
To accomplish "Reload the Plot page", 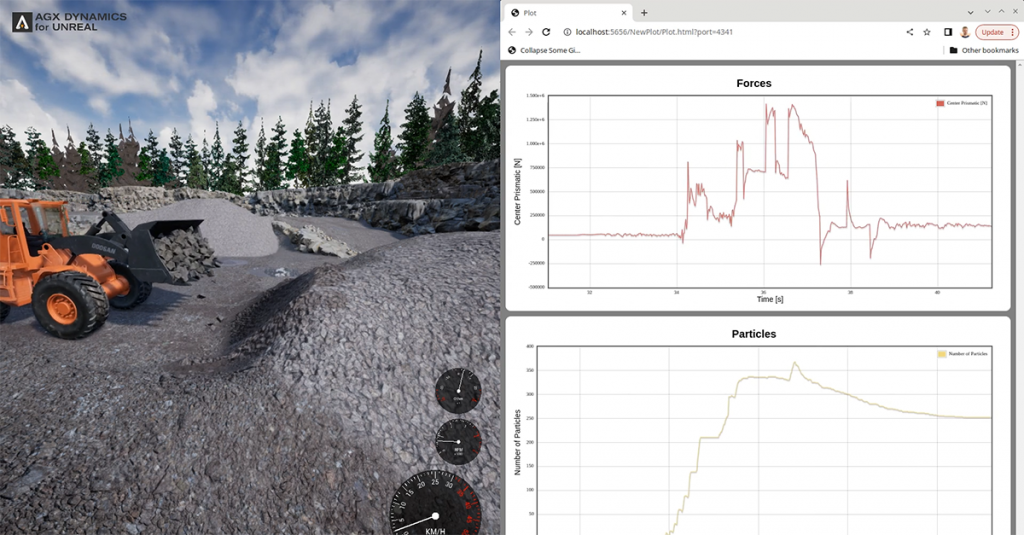I will point(546,32).
